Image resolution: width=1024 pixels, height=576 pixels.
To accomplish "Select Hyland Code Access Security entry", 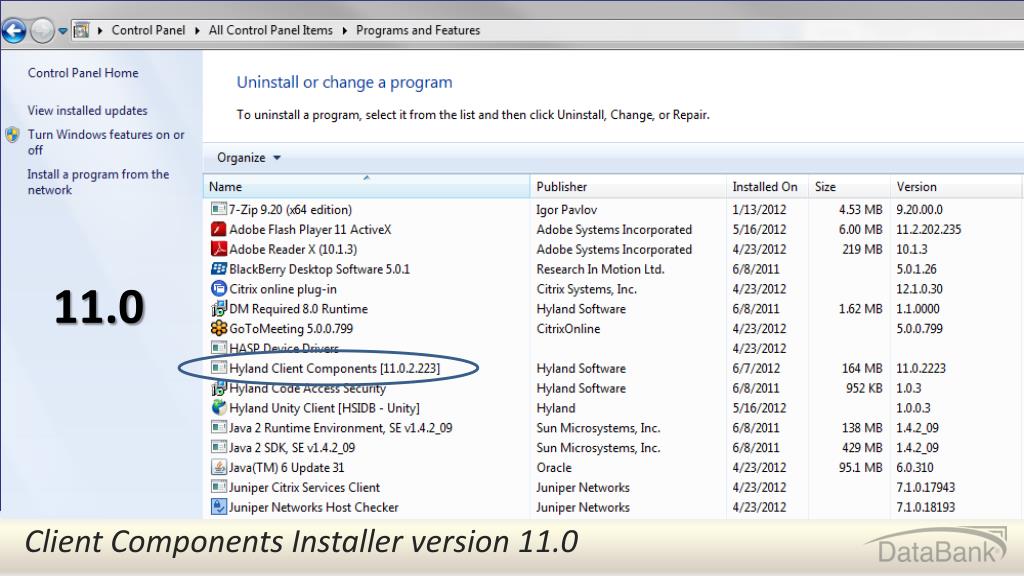I will pyautogui.click(x=308, y=388).
